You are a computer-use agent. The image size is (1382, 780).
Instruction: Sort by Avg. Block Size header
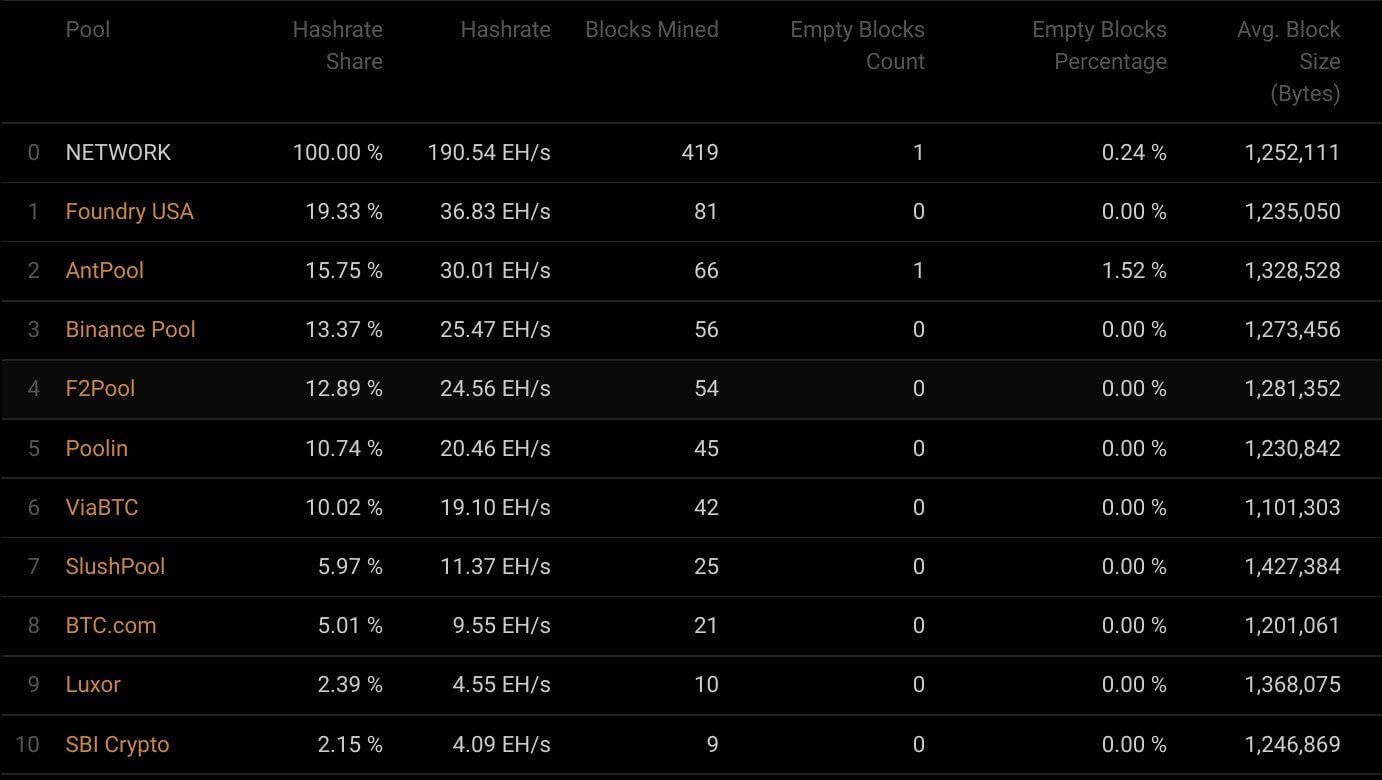(x=1288, y=61)
